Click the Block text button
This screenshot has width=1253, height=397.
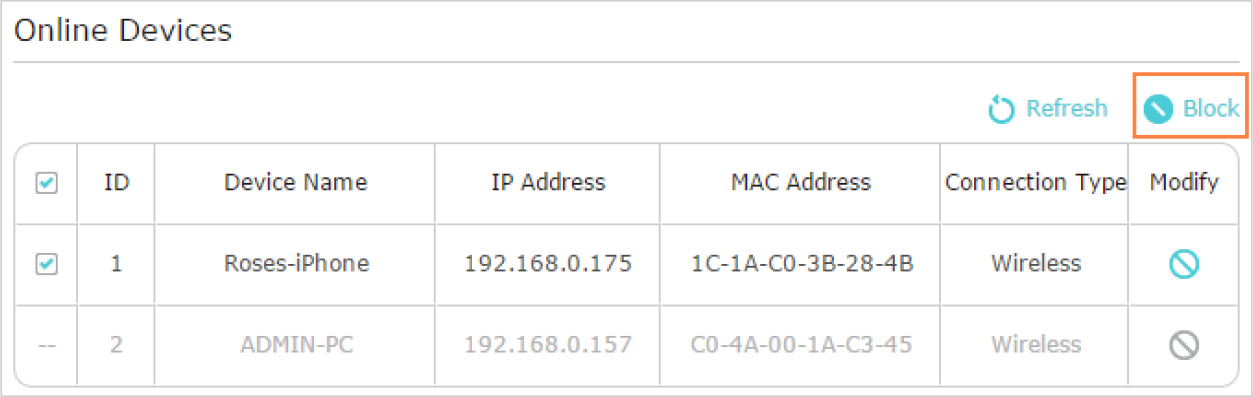click(1211, 108)
